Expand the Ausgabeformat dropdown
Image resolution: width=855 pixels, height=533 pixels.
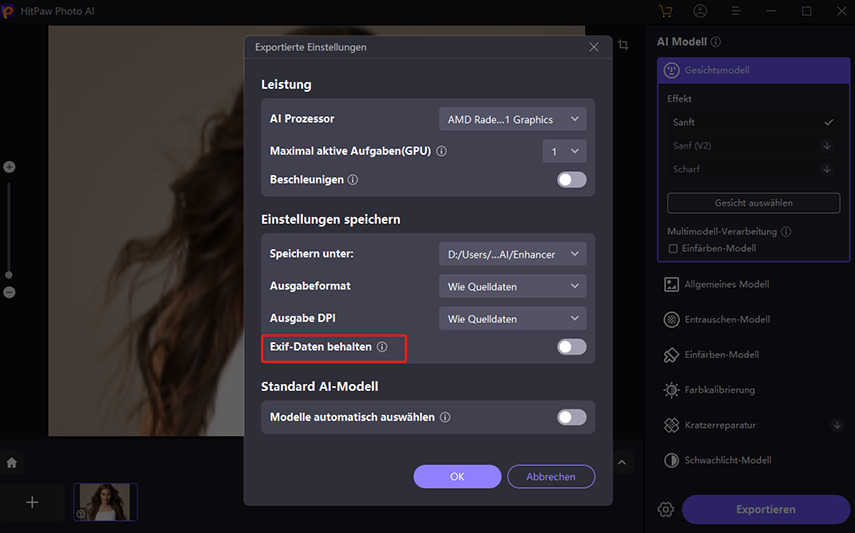coord(513,286)
